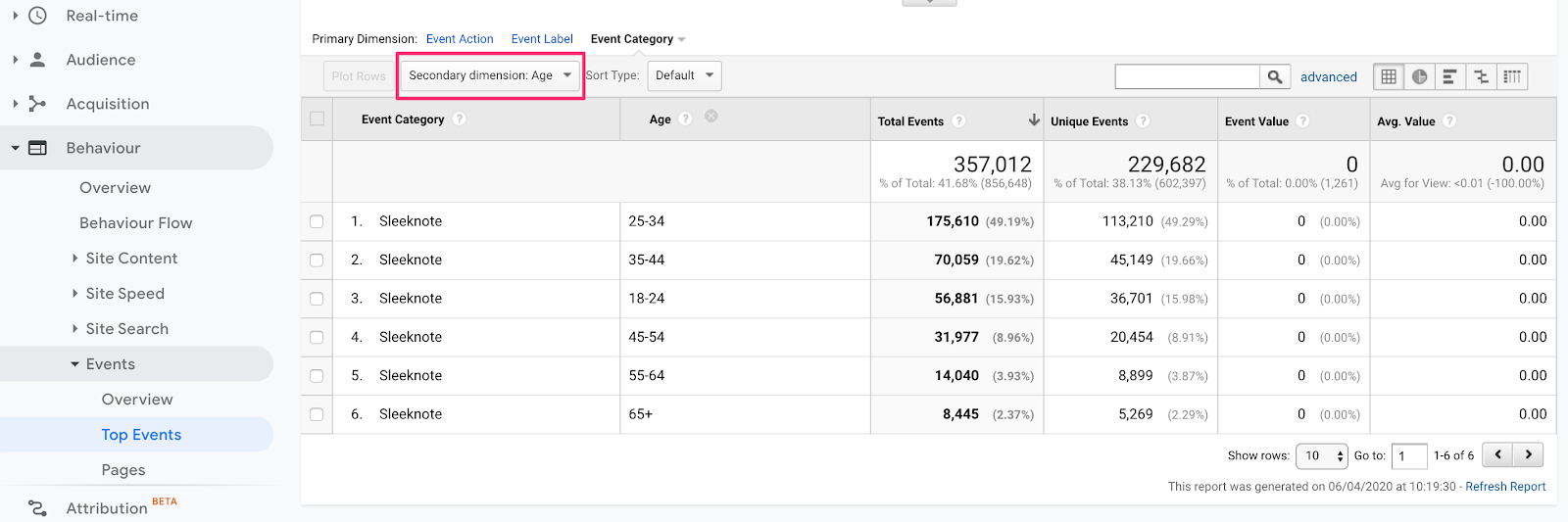Screen dimensions: 1568x522
Task: Open Behaviour Overview report
Action: click(x=115, y=188)
